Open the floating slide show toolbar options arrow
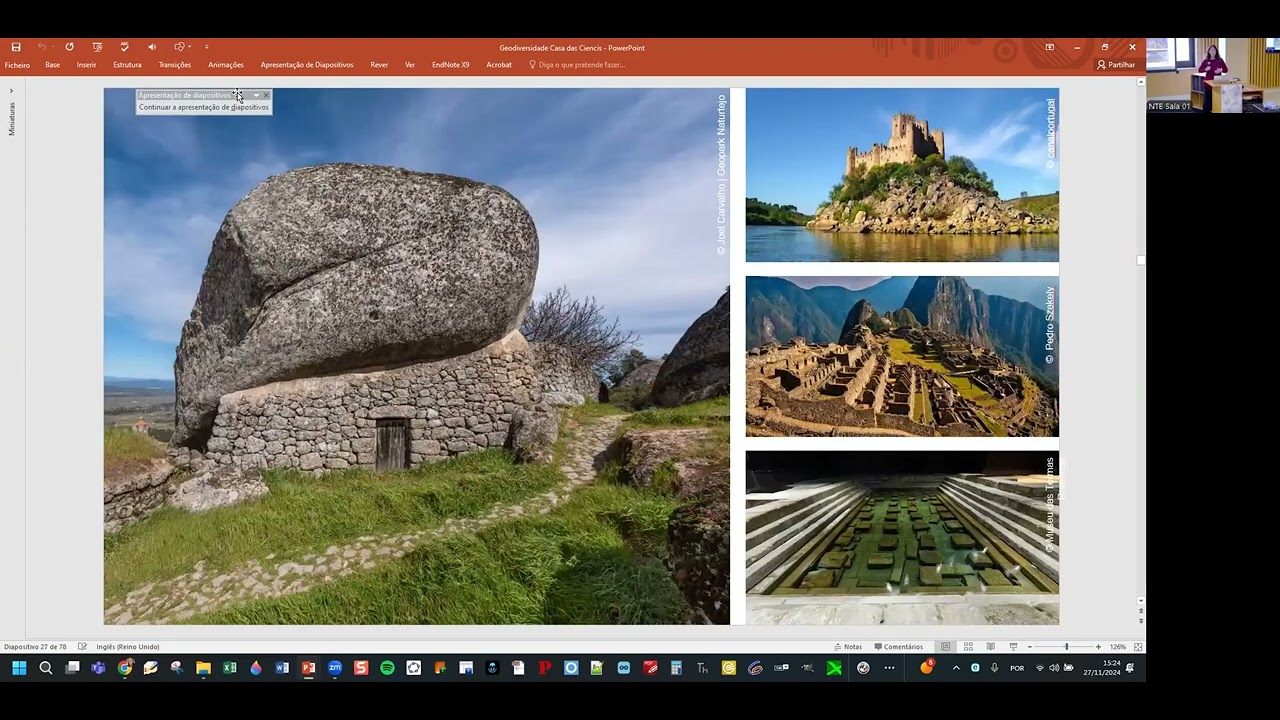This screenshot has width=1280, height=720. tap(256, 96)
